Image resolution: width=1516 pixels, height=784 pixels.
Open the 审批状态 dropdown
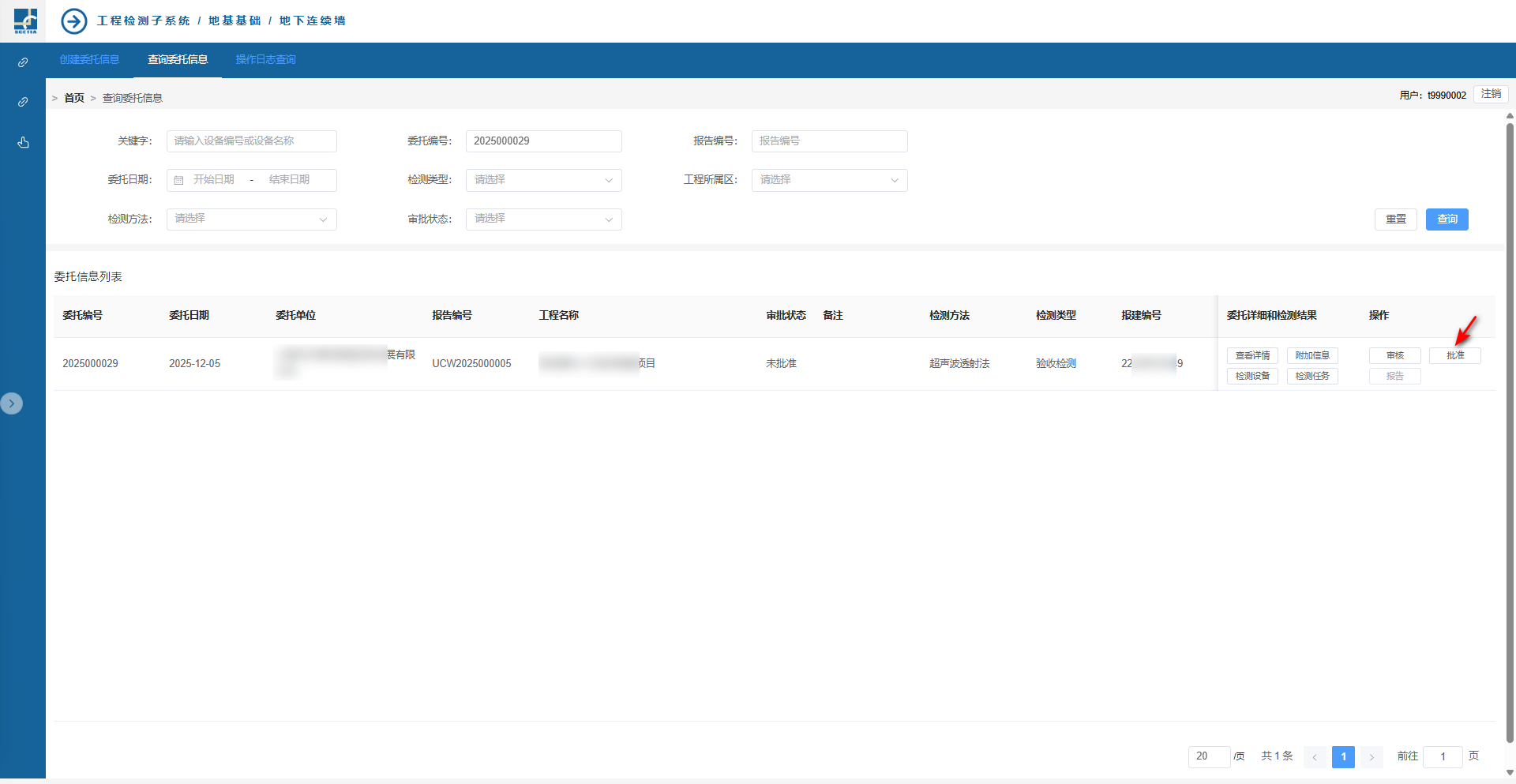tap(543, 219)
